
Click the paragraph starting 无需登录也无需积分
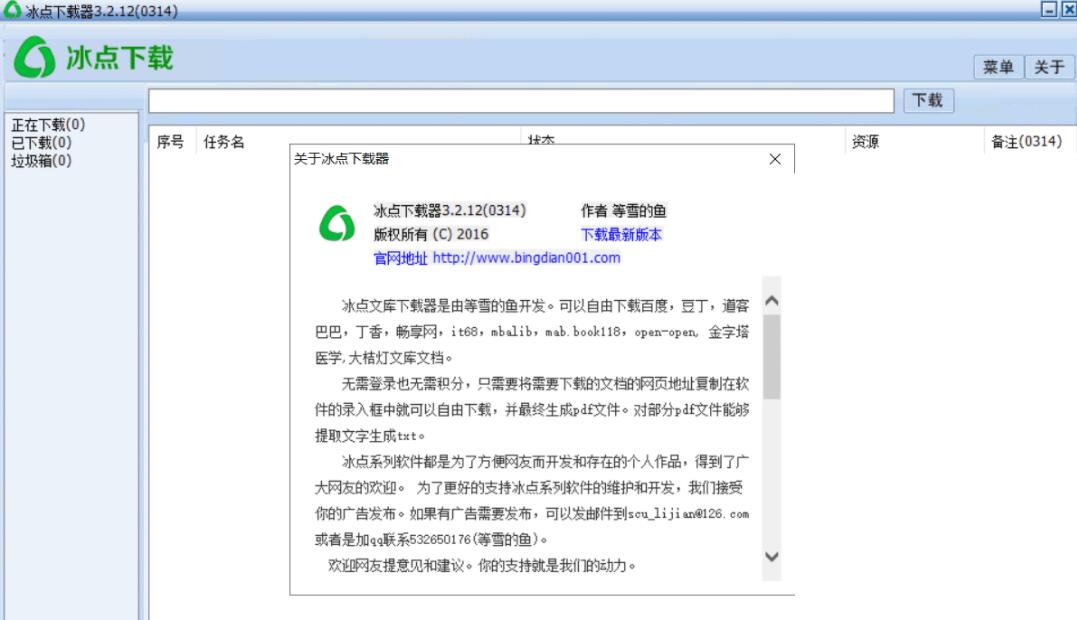coord(532,410)
